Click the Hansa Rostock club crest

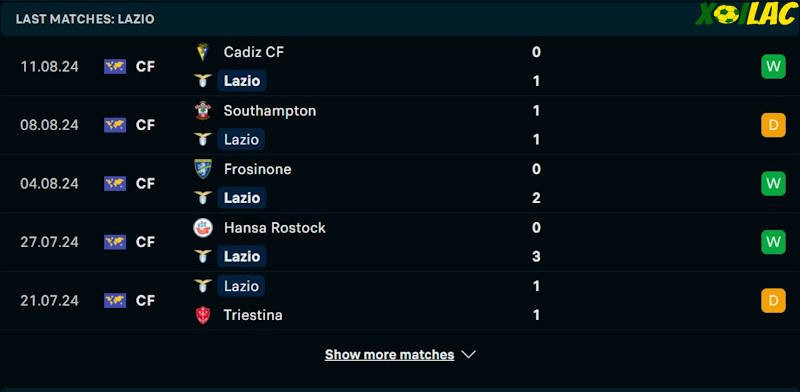[x=203, y=227]
